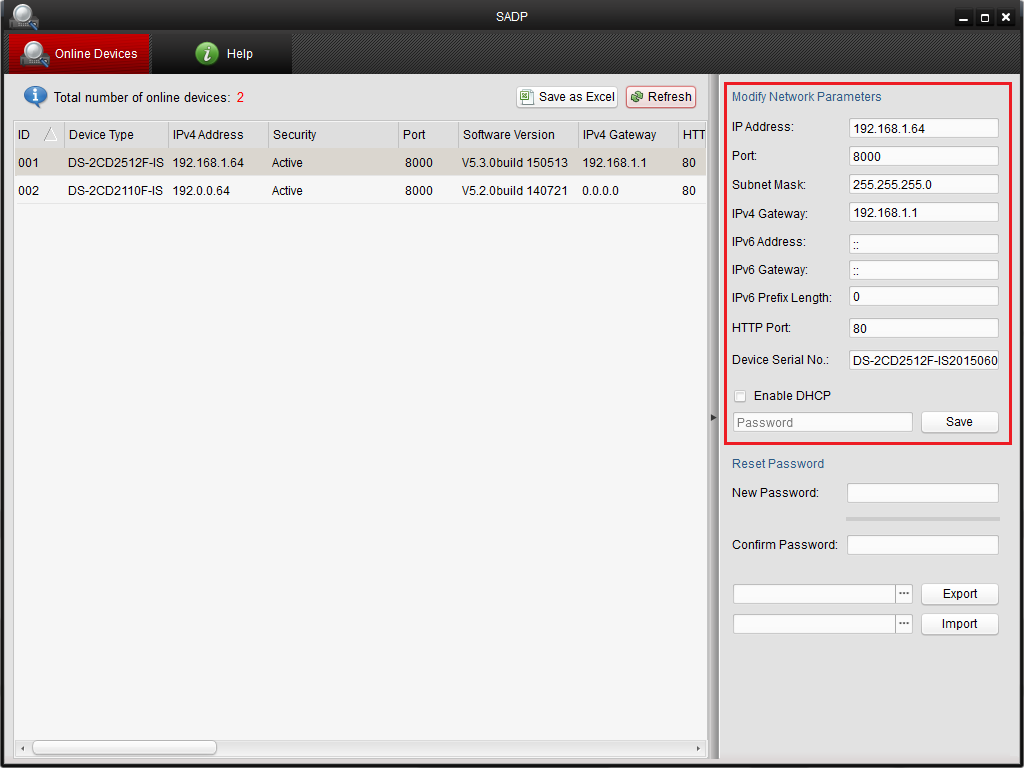The width and height of the screenshot is (1024, 768).
Task: Switch to the Online Devices tab
Action: (80, 52)
